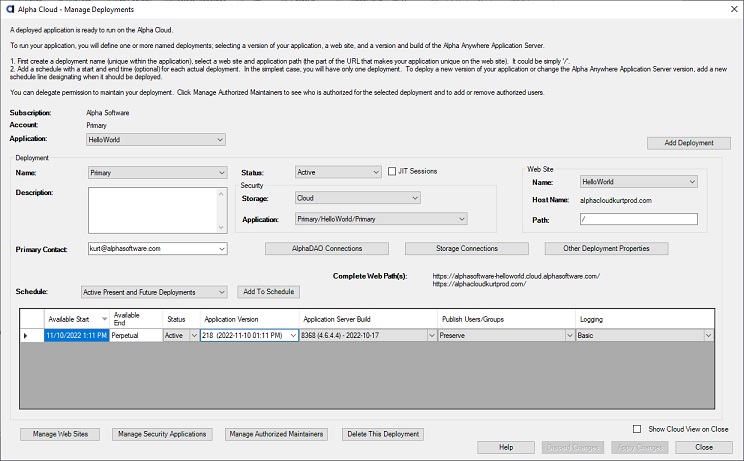744x461 pixels.
Task: Click the alphacloudkurtprod.com host name text
Action: coord(615,200)
